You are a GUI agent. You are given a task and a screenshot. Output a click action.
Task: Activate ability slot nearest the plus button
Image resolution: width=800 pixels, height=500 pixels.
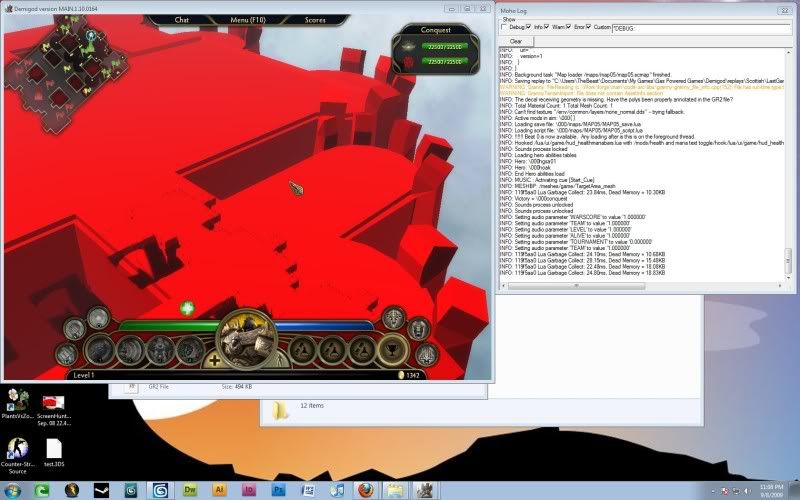pos(190,350)
